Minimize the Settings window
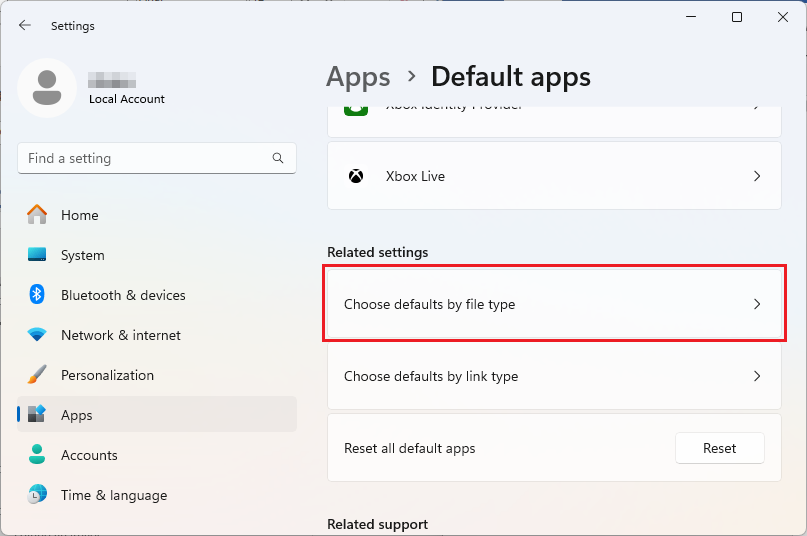The image size is (807, 536). point(691,17)
